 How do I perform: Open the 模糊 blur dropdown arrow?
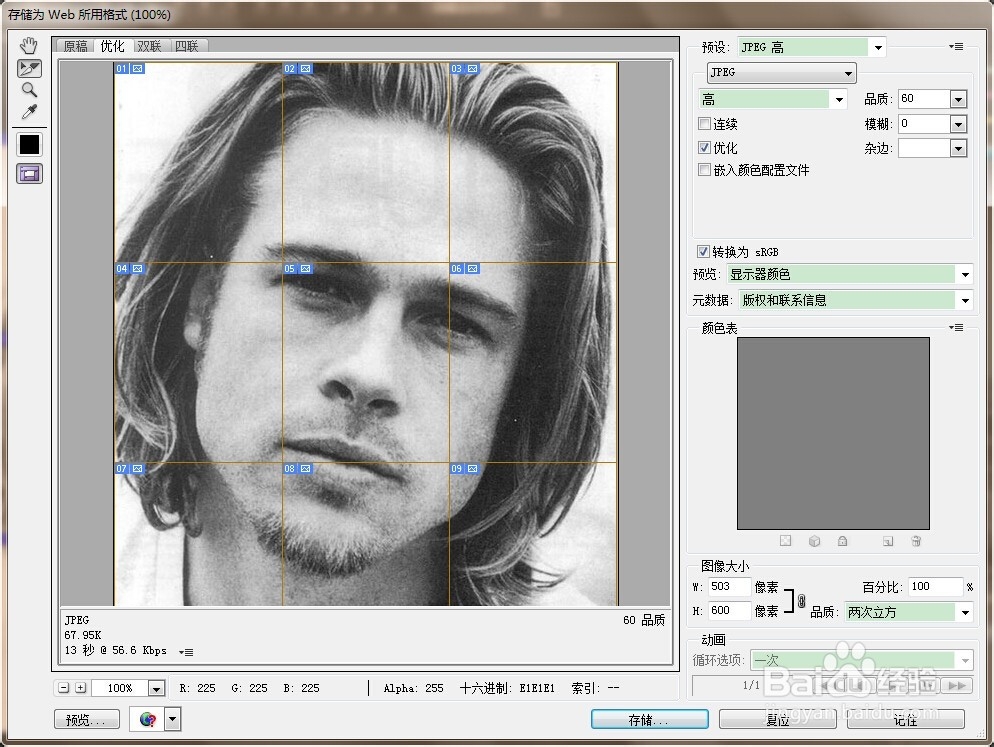(958, 124)
